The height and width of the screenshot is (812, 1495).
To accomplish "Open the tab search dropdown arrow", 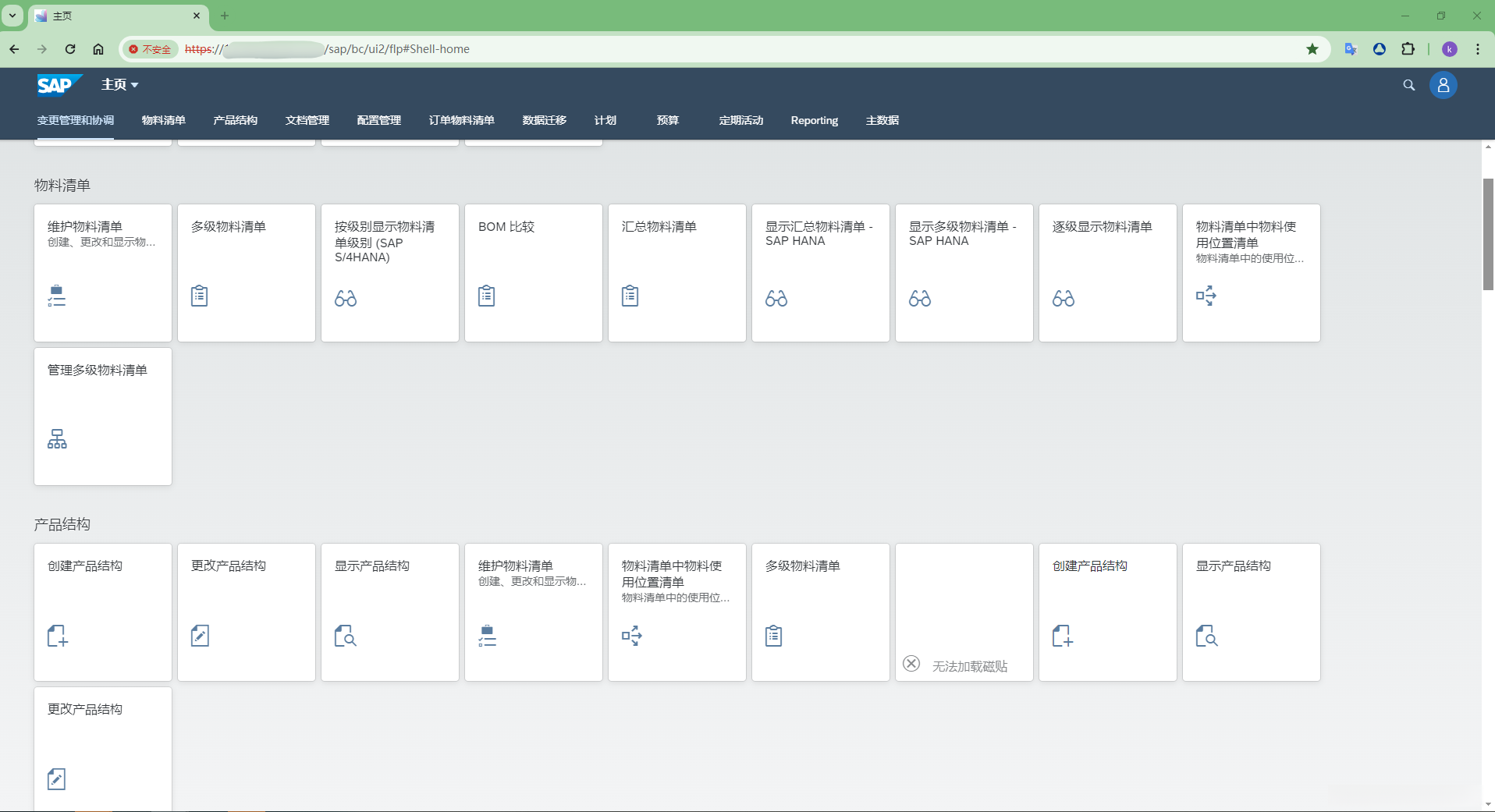I will (x=12, y=16).
